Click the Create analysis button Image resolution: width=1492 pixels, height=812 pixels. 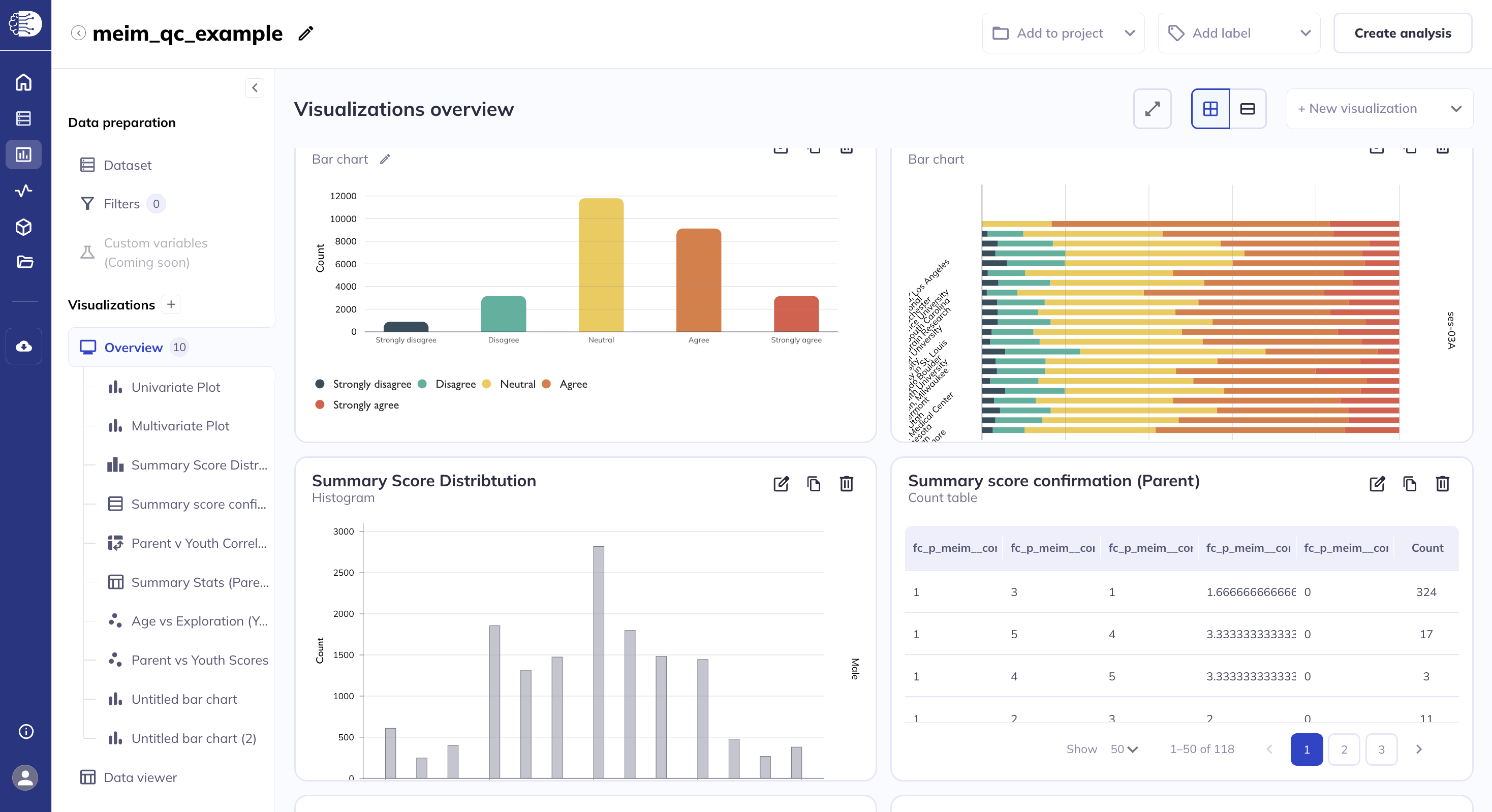point(1403,33)
